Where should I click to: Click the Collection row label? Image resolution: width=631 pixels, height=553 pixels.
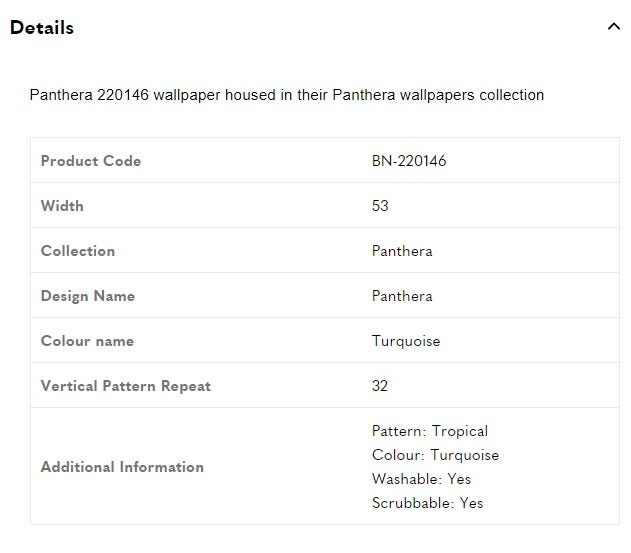coord(78,251)
